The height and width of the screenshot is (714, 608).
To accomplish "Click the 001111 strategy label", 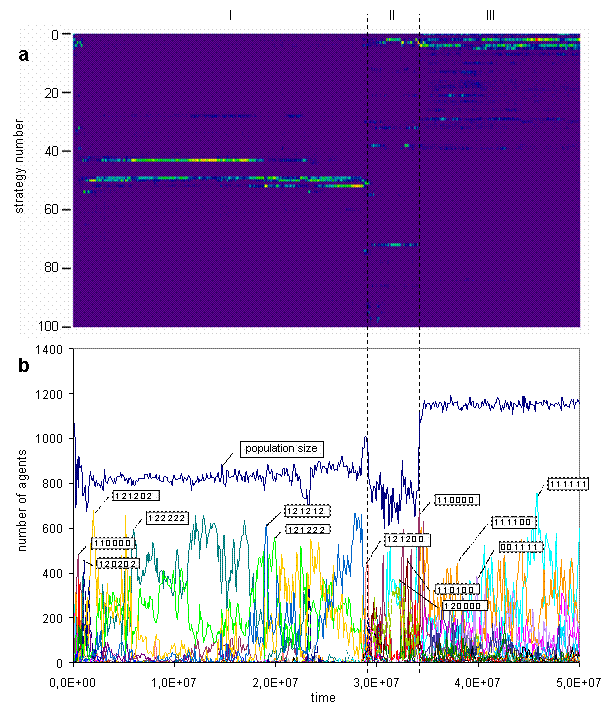I will point(521,547).
